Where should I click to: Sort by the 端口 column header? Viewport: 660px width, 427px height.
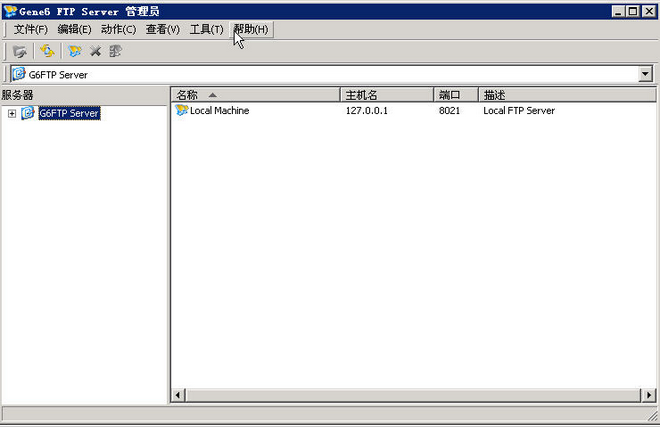[456, 95]
